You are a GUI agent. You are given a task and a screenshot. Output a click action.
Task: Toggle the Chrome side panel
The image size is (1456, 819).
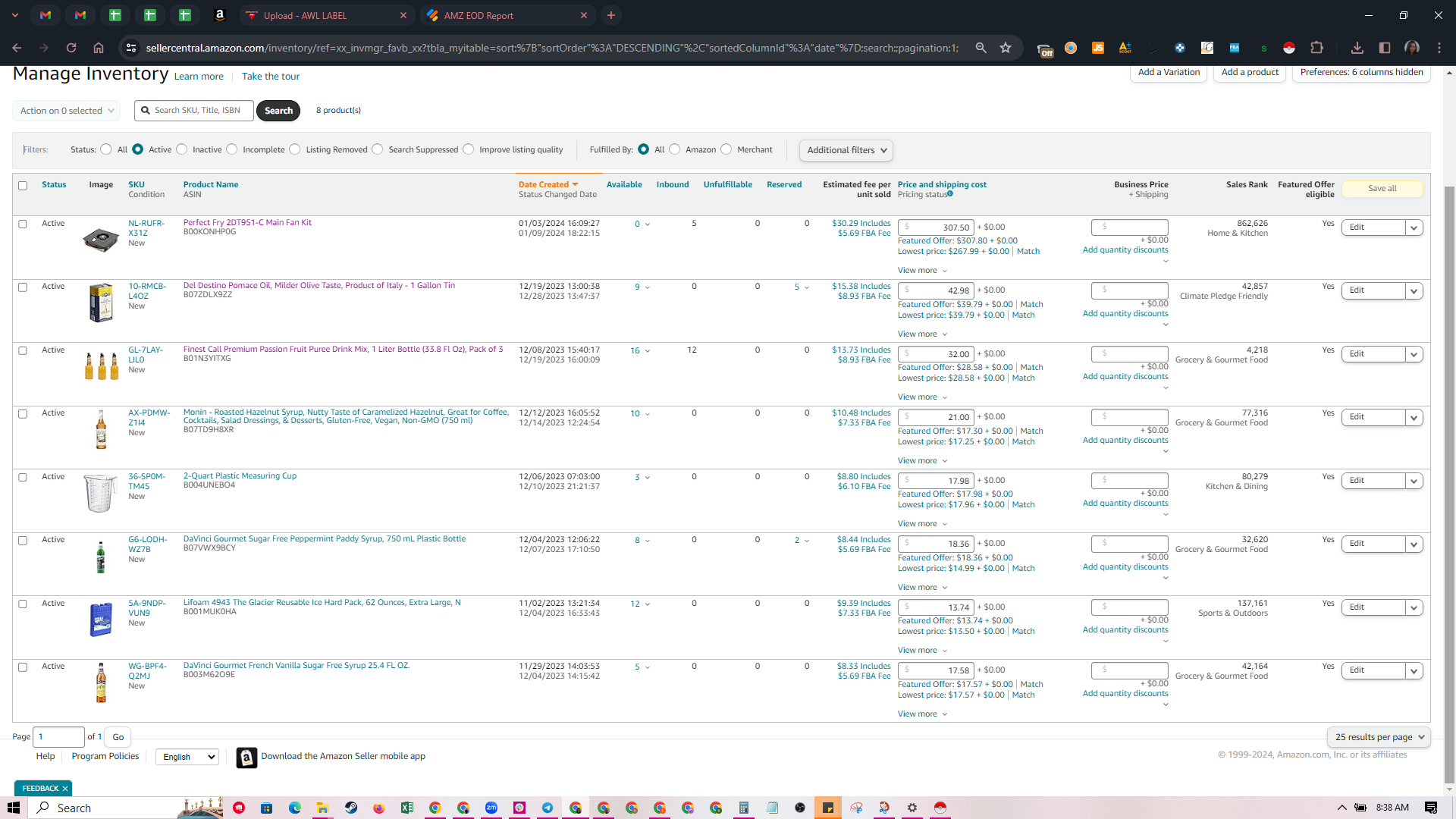pyautogui.click(x=1385, y=48)
